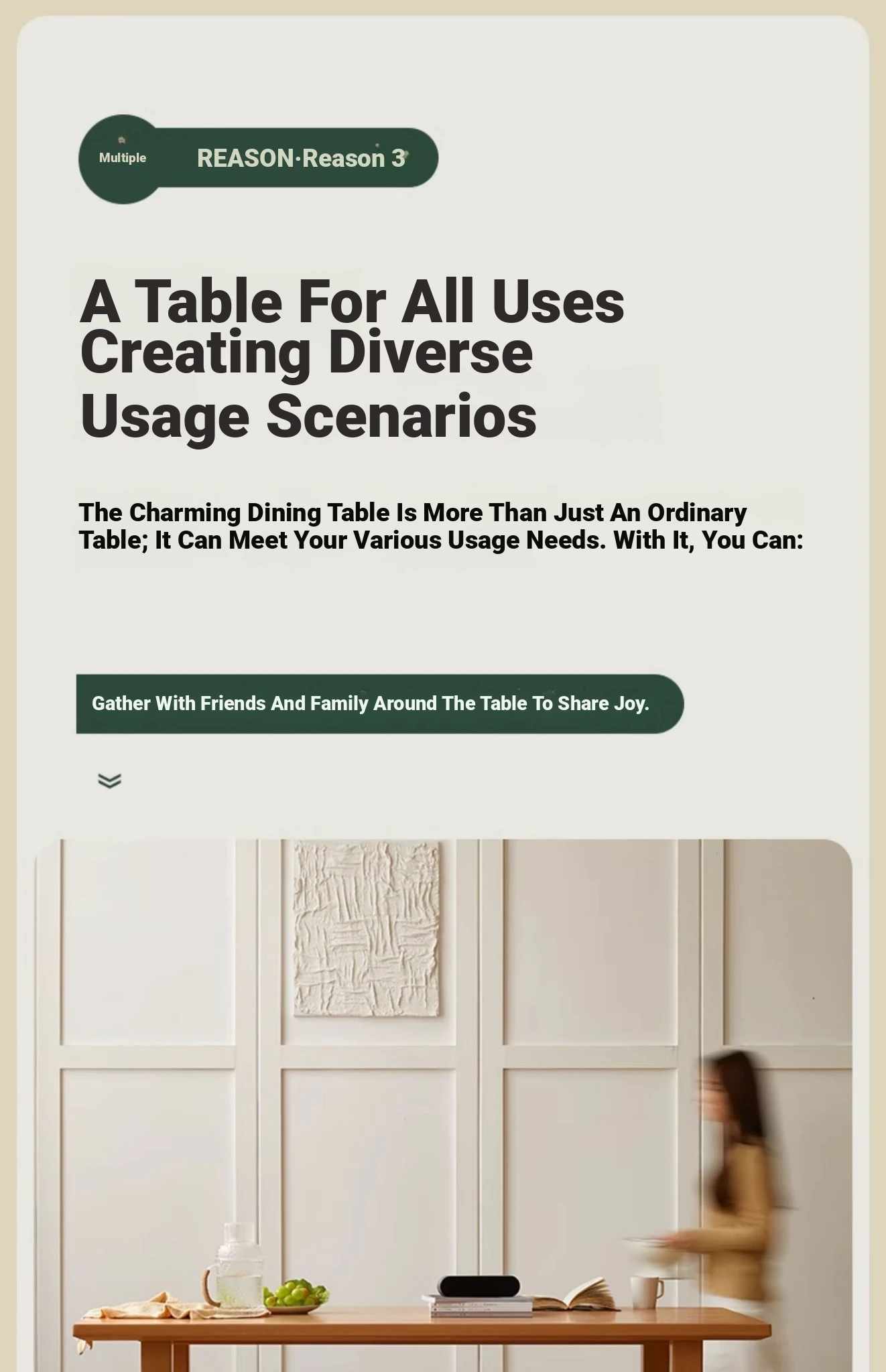Click the Charming Dining Table description paragraph
This screenshot has width=886, height=1372.
click(x=441, y=526)
